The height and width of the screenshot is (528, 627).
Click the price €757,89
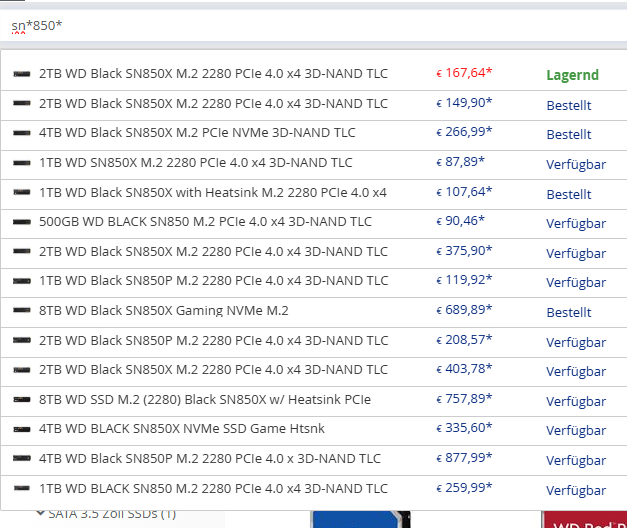(x=464, y=398)
